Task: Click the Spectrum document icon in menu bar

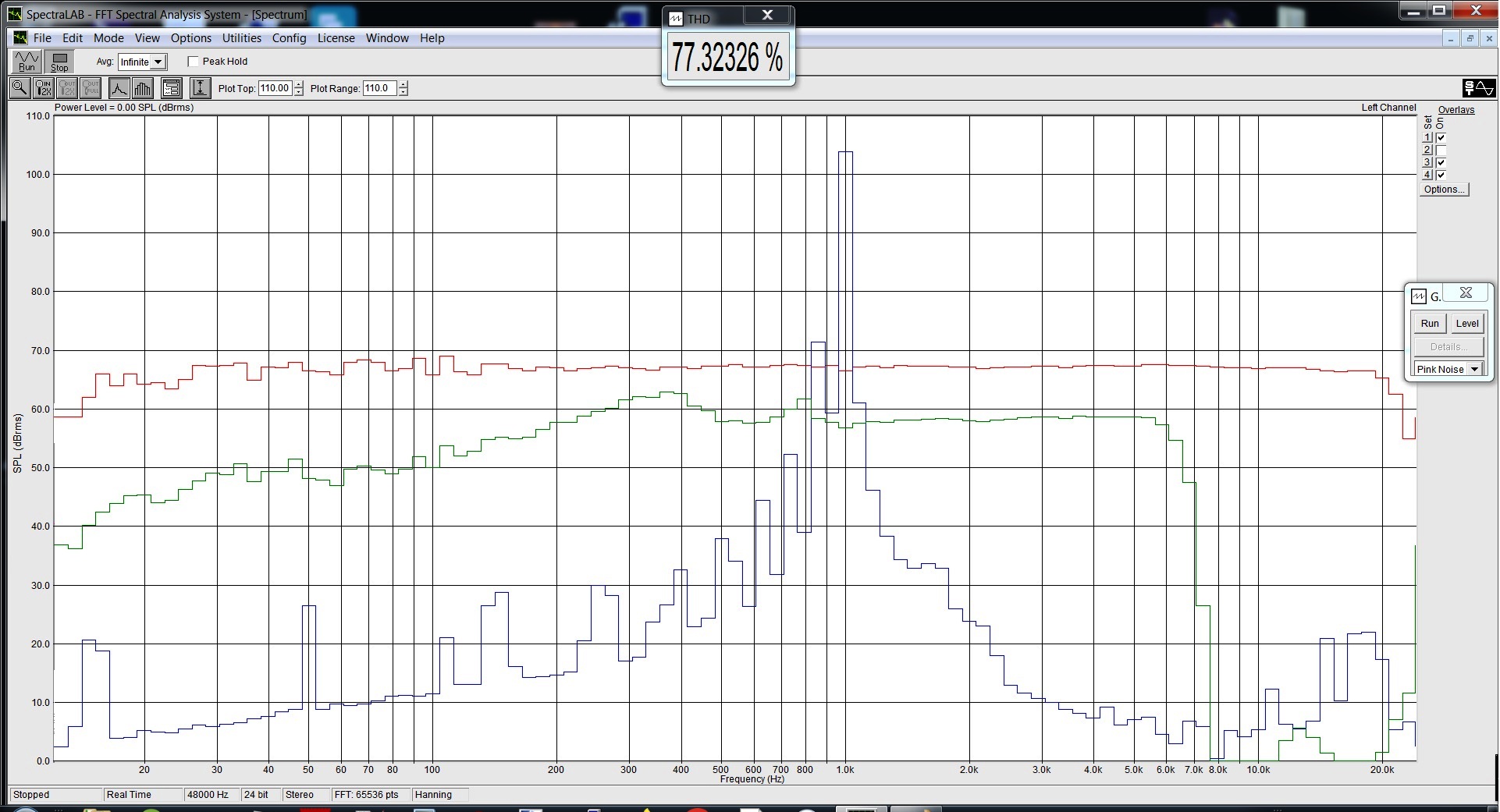Action: coord(20,37)
